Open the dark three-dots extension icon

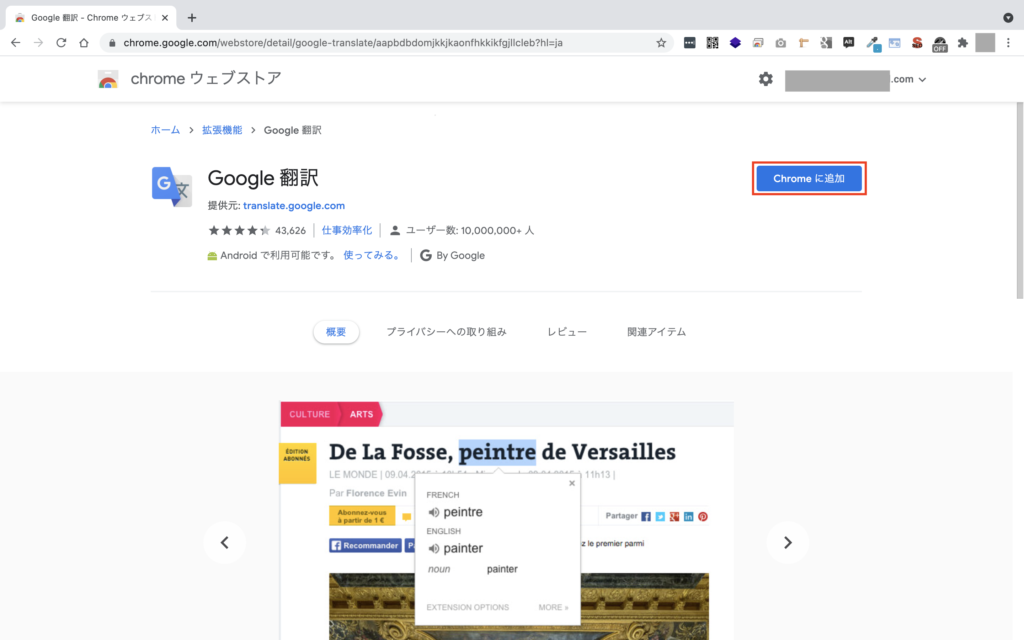[690, 42]
